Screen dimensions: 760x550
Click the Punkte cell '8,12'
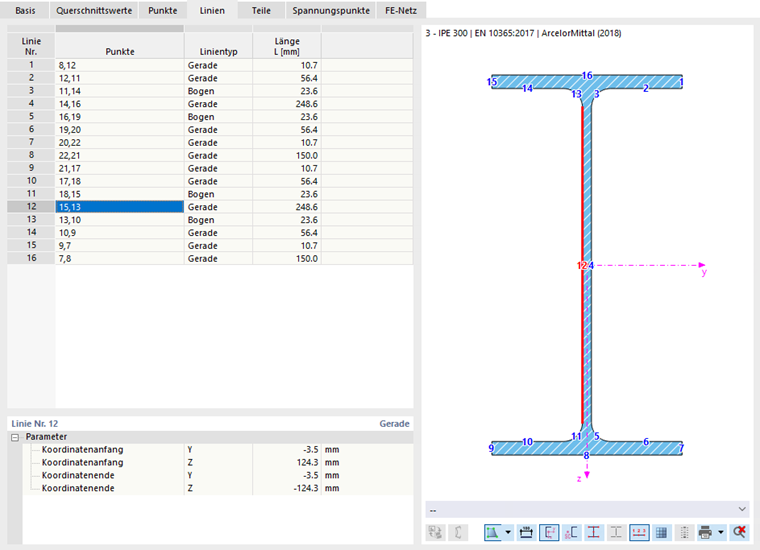pyautogui.click(x=120, y=65)
